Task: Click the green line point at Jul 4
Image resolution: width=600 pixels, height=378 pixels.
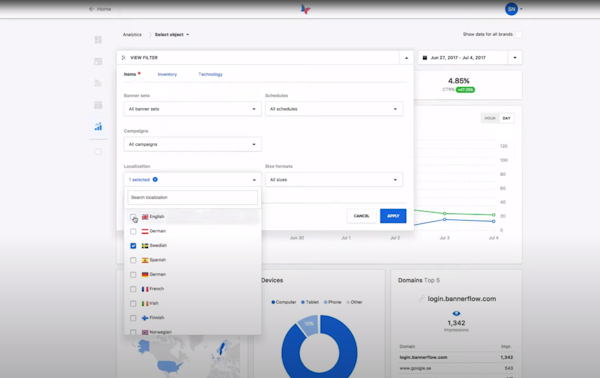Action: 494,215
